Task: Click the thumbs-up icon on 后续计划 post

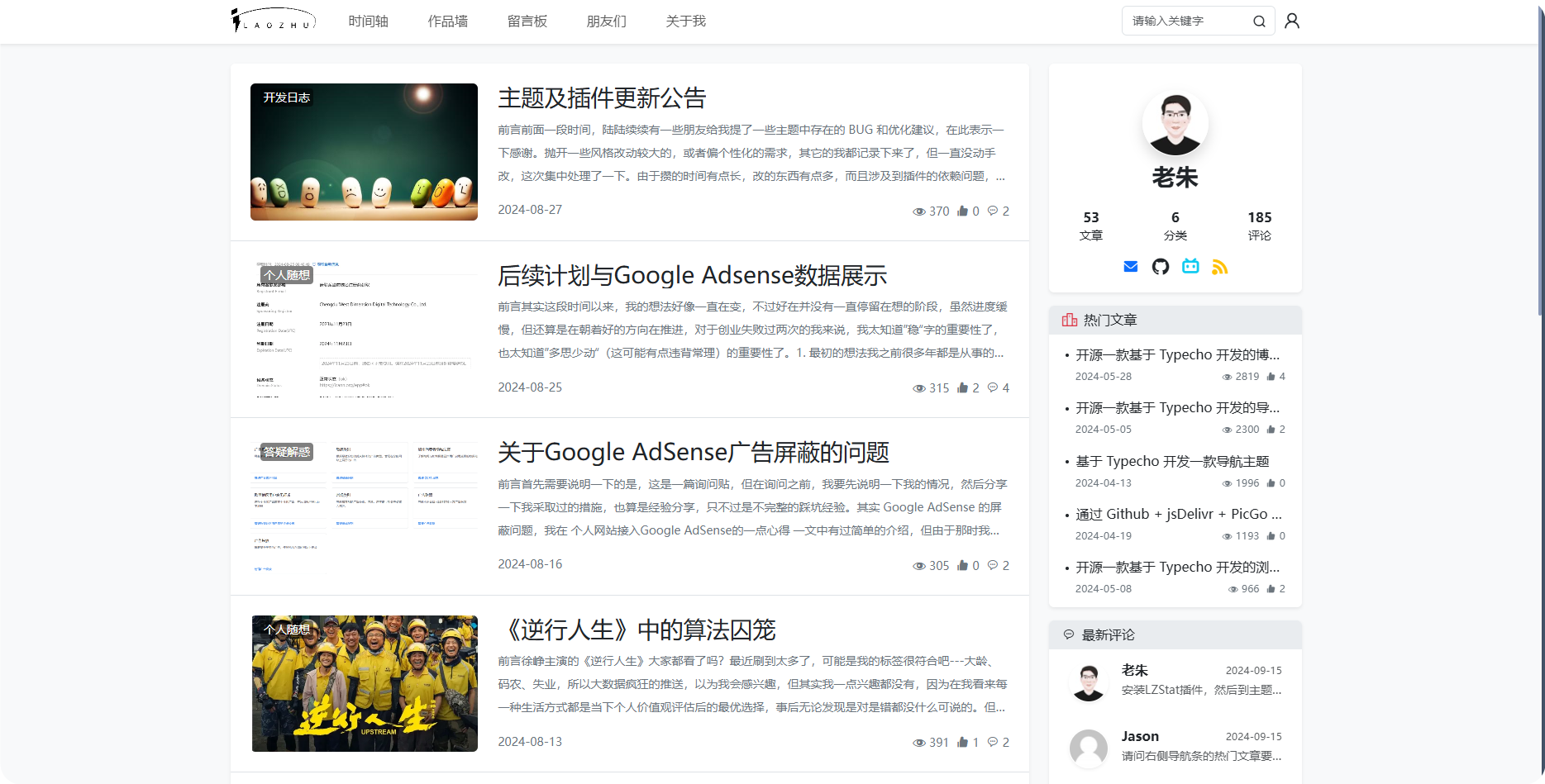Action: tap(962, 388)
